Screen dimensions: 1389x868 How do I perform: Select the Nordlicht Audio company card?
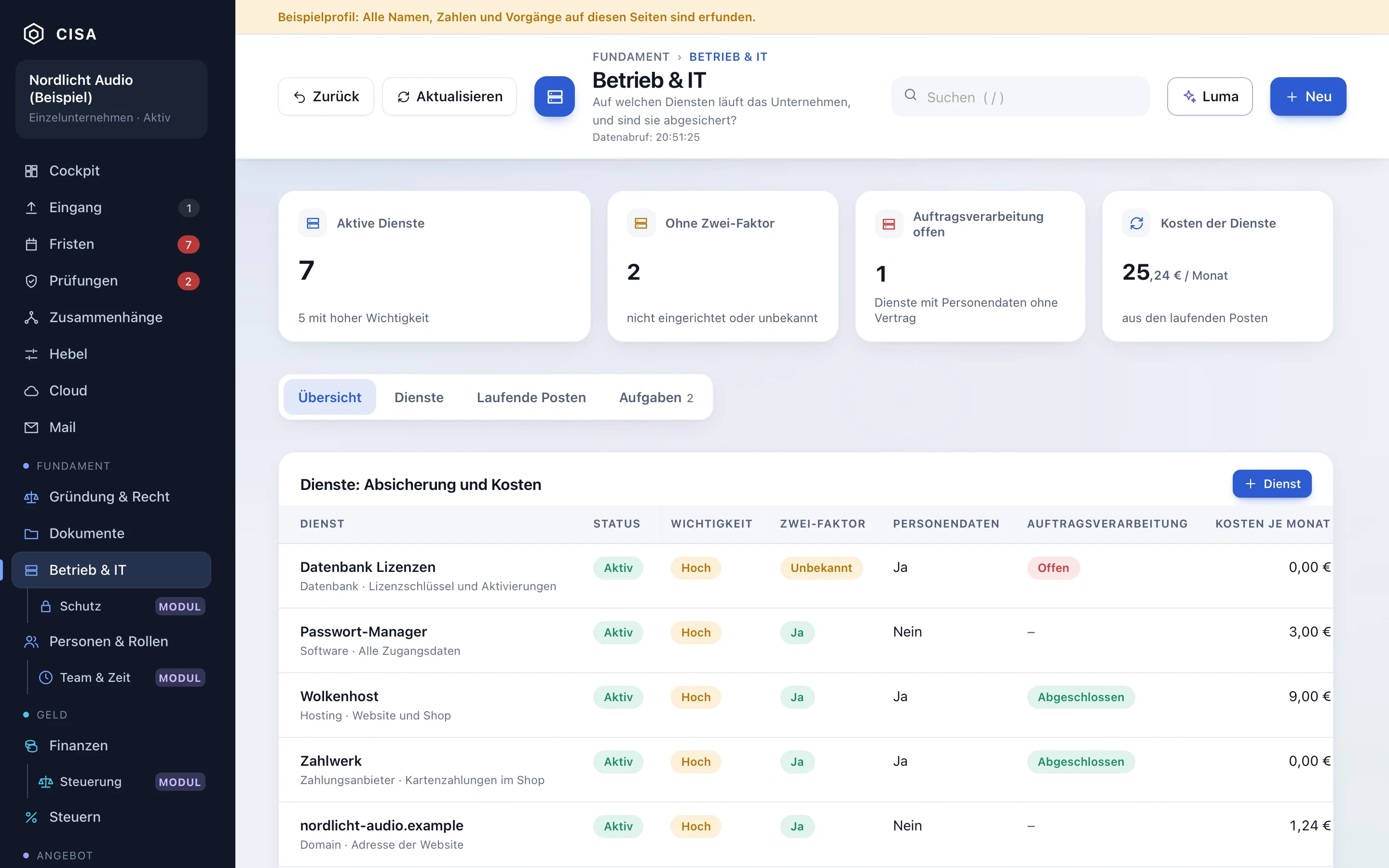point(111,99)
